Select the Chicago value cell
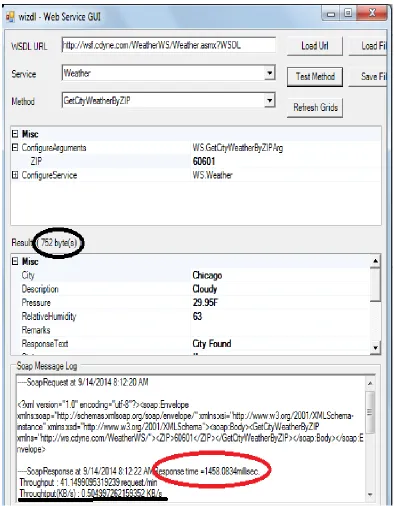Screen dimensions: 394x506 click(207, 275)
